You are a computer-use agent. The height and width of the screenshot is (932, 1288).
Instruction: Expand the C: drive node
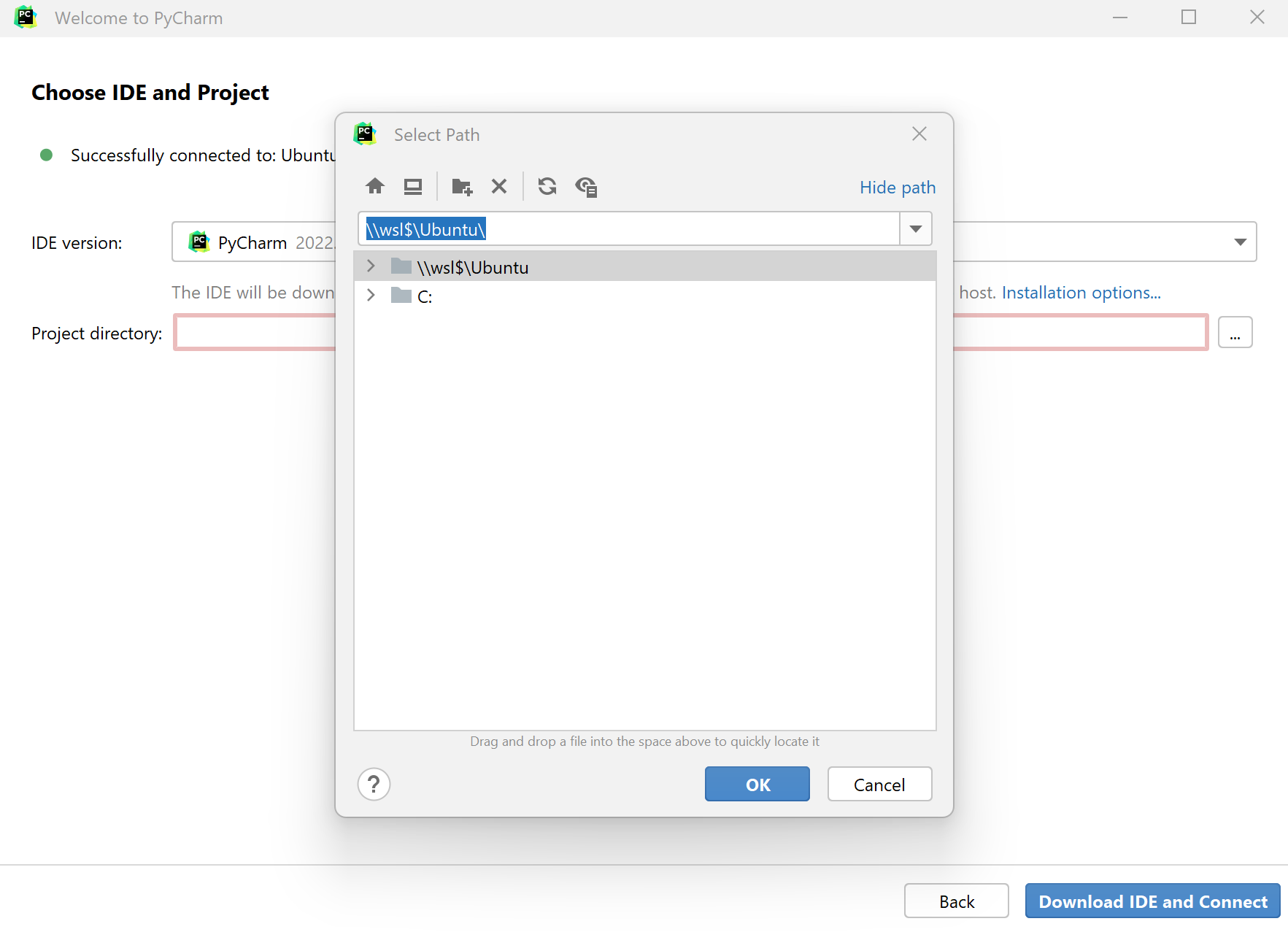click(x=371, y=295)
